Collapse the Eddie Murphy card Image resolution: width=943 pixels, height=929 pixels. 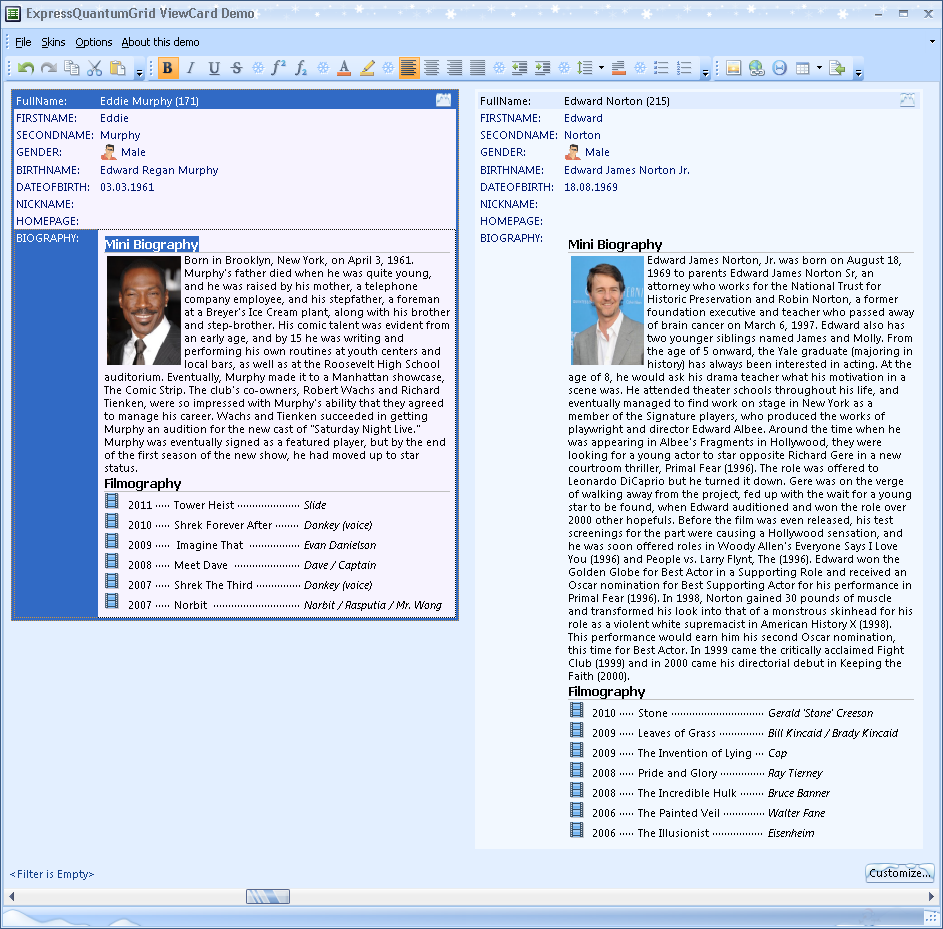pos(443,100)
